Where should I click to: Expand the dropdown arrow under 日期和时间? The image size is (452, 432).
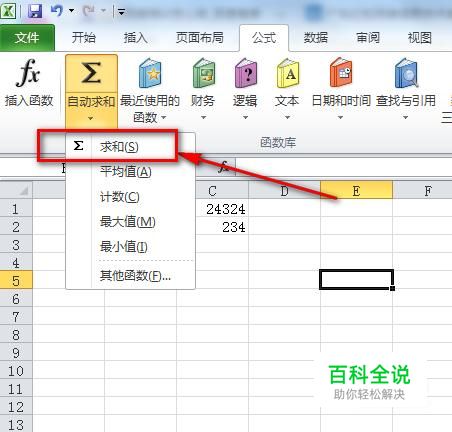[x=340, y=118]
